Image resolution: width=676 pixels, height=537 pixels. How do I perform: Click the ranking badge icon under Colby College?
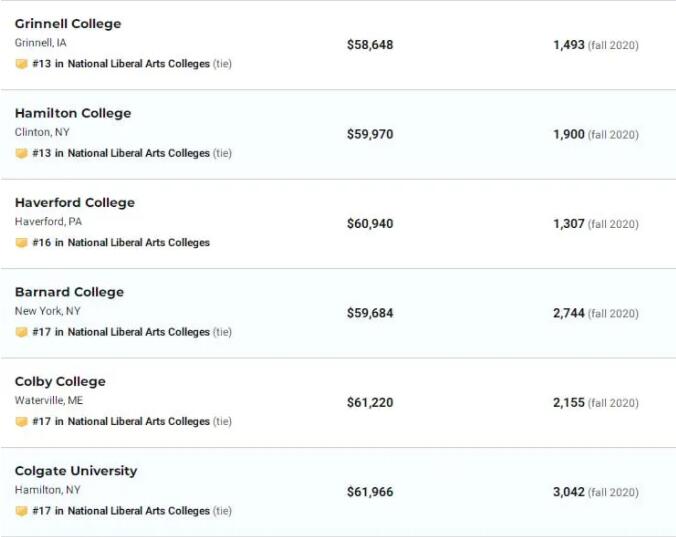(21, 422)
